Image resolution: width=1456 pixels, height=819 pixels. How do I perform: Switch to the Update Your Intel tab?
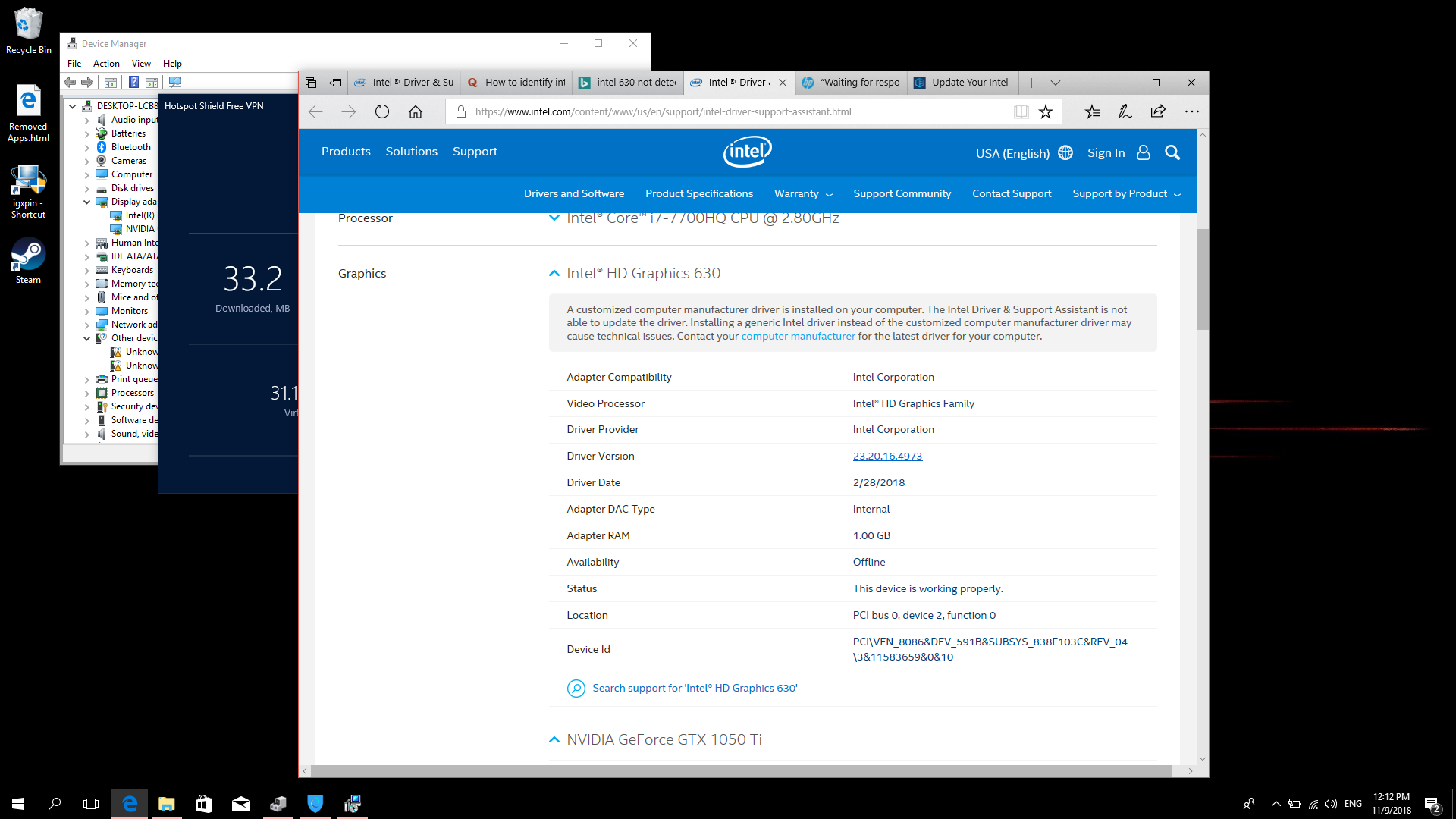962,83
